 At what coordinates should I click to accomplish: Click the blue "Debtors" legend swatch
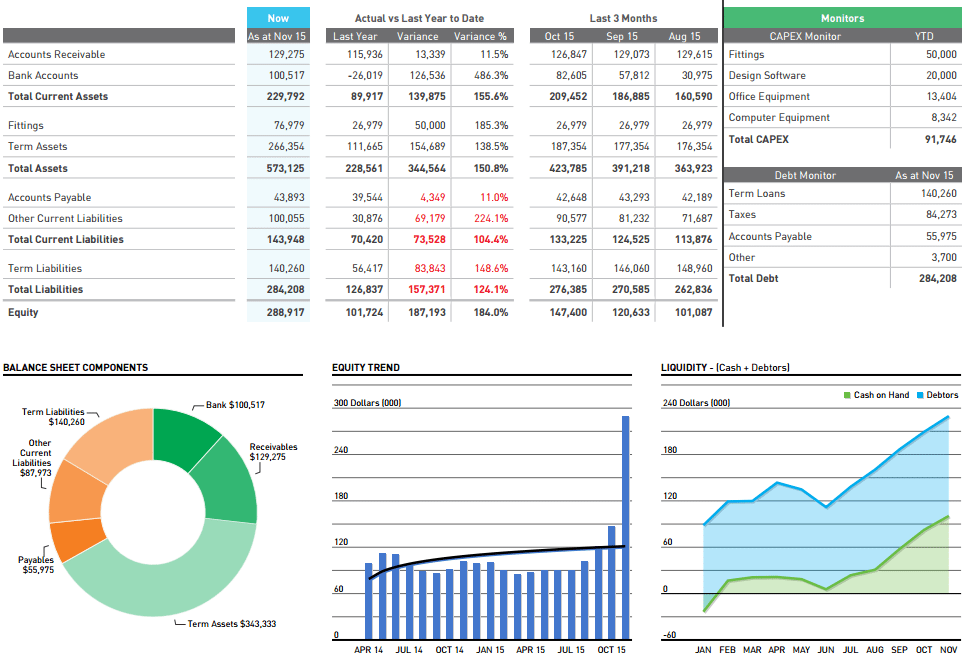[x=920, y=395]
